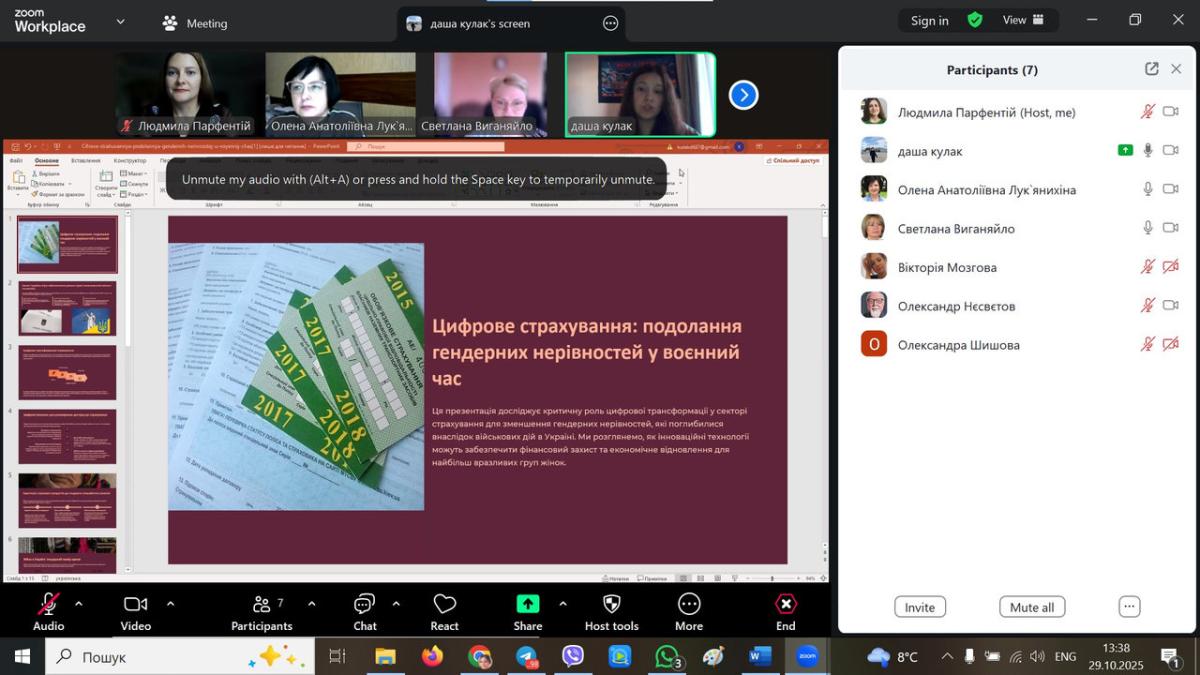The width and height of the screenshot is (1200, 675).
Task: Click the React heart icon
Action: (444, 604)
